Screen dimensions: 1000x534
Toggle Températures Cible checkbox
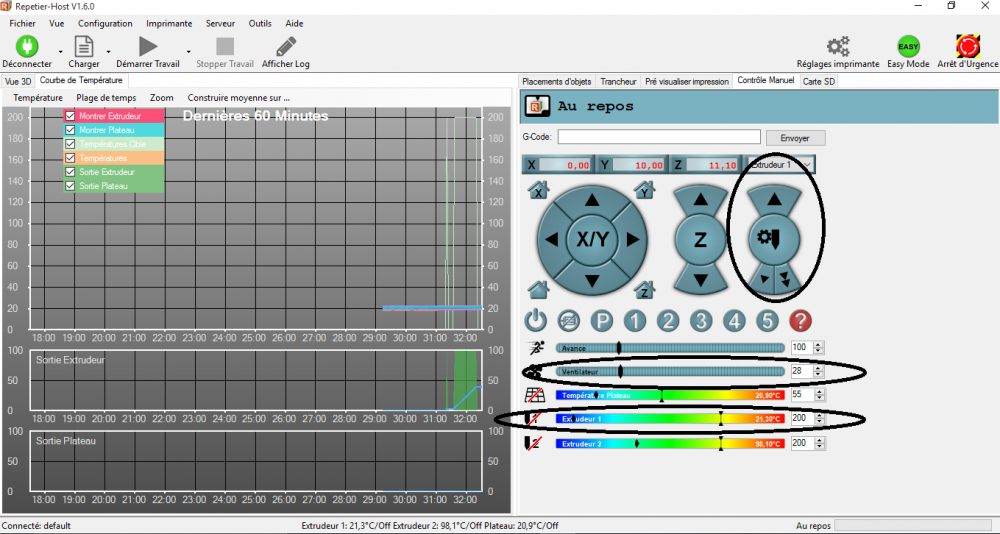[x=70, y=144]
